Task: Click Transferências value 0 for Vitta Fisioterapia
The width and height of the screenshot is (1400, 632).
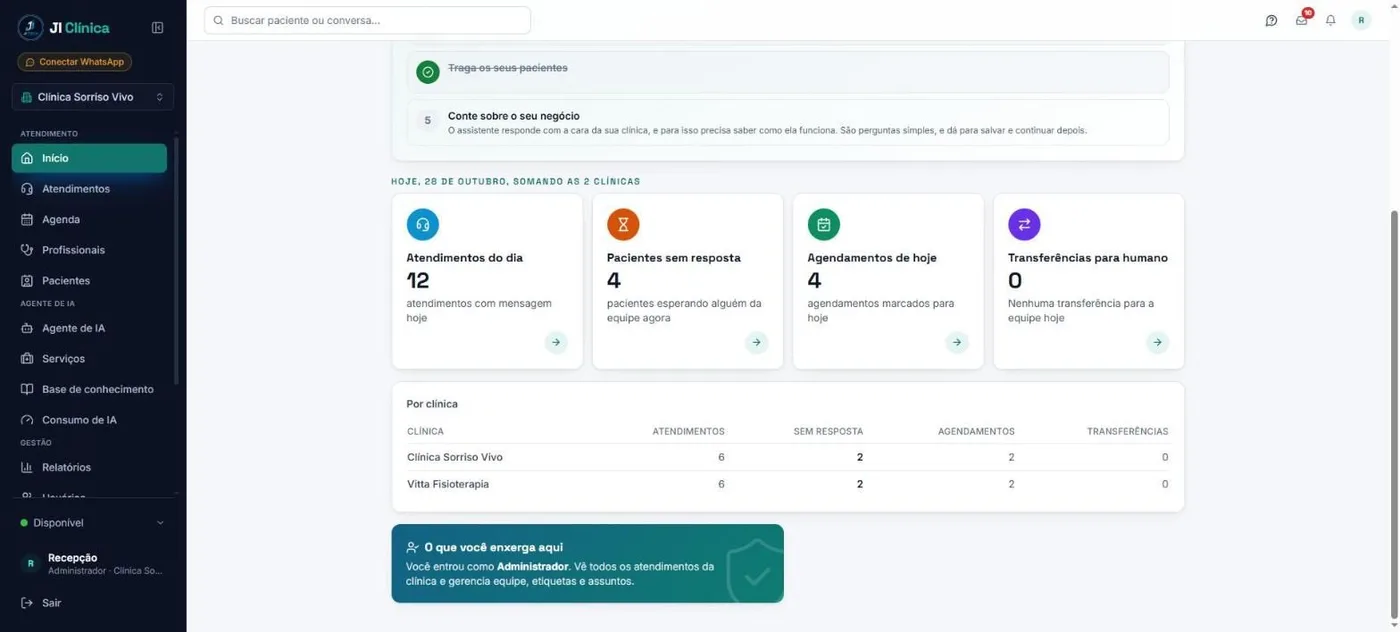Action: [x=1165, y=484]
